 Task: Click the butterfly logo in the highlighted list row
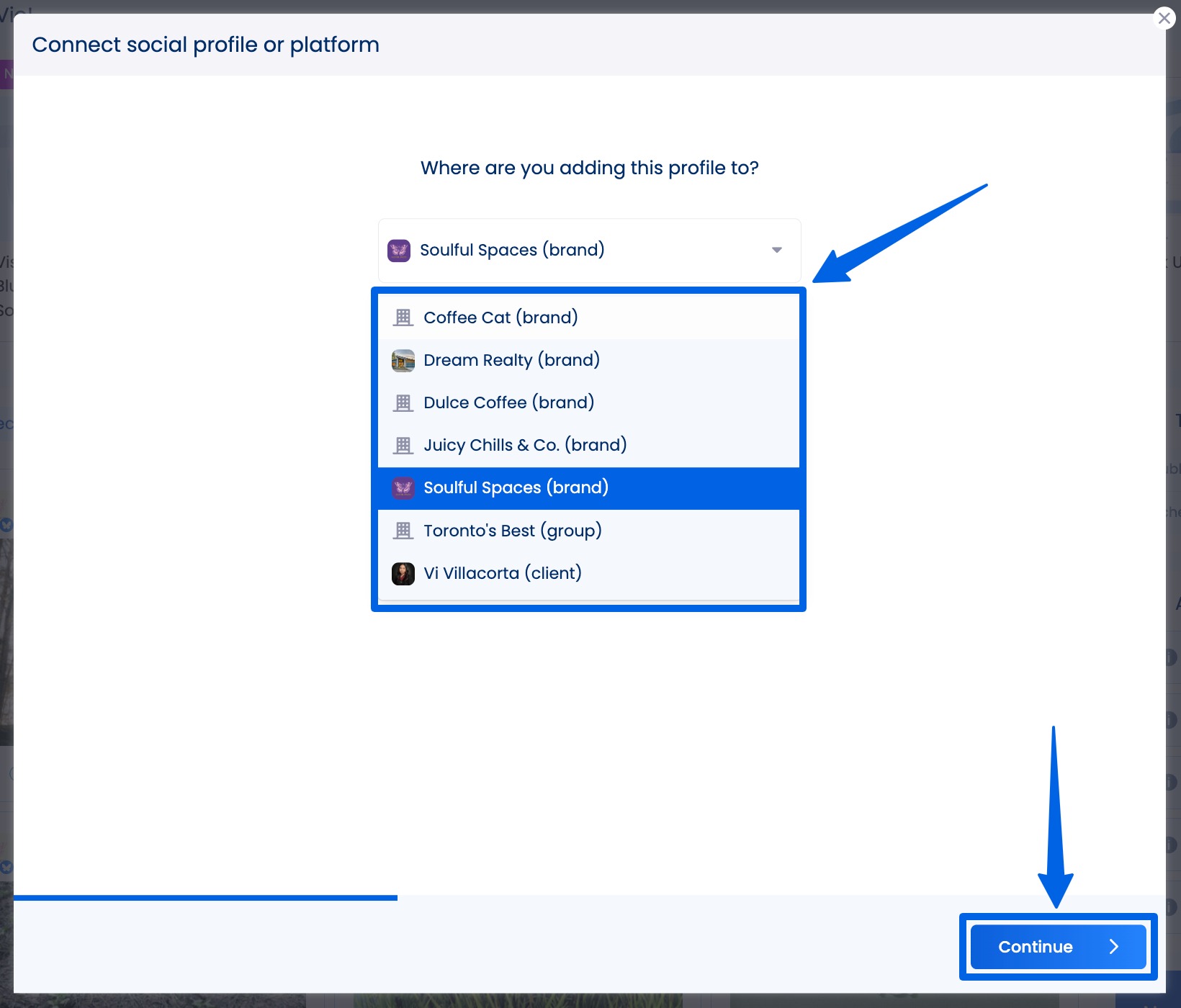[x=403, y=488]
